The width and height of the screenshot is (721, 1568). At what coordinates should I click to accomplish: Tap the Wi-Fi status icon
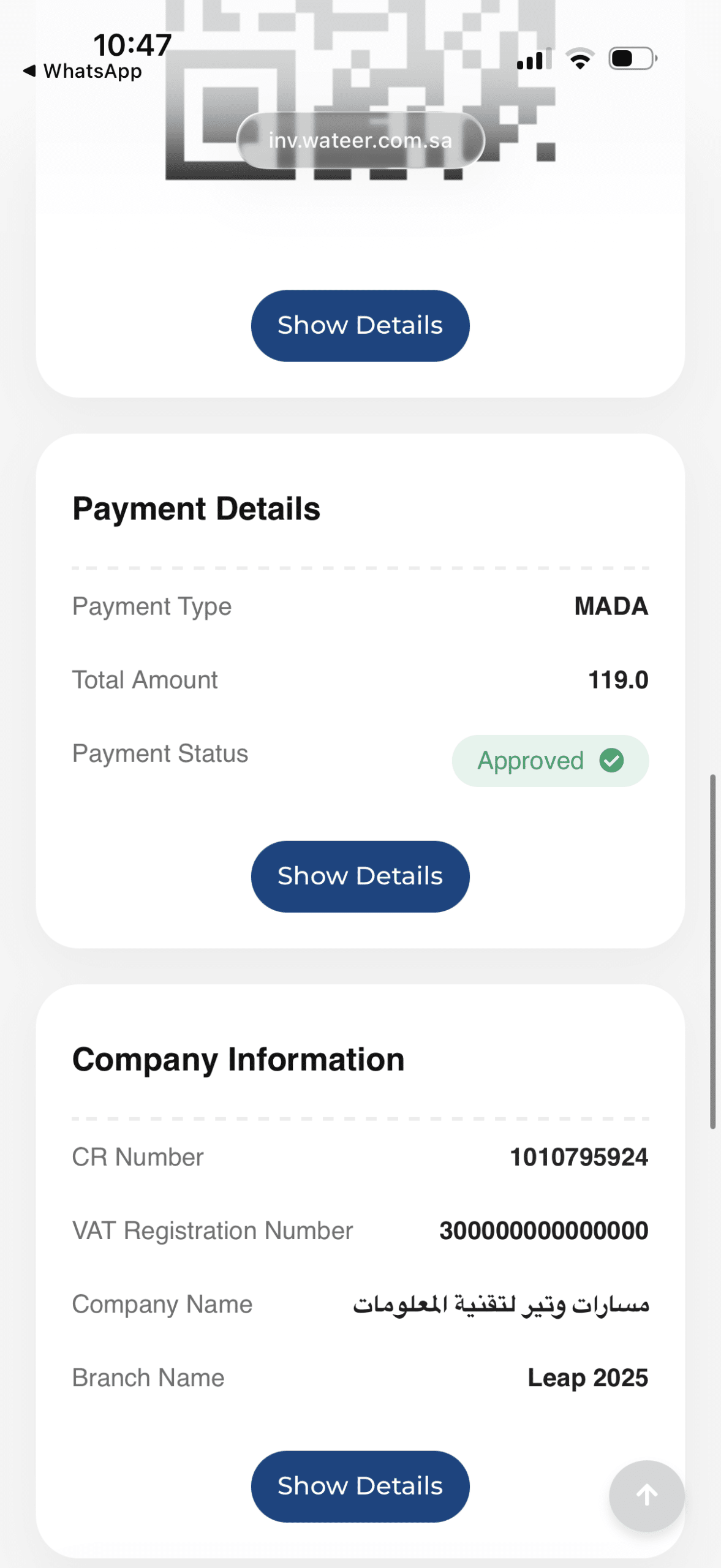tap(579, 59)
